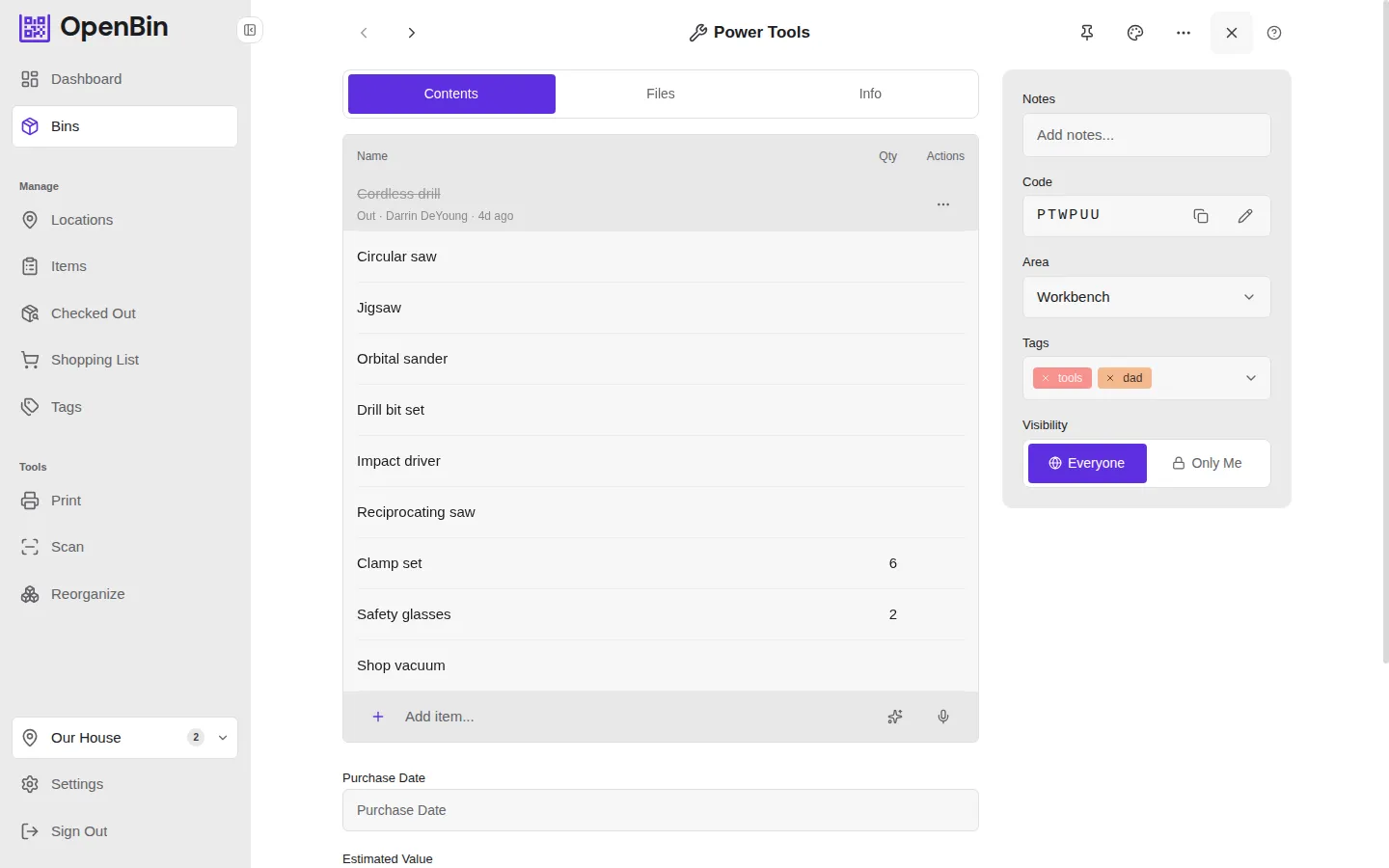Image resolution: width=1389 pixels, height=868 pixels.
Task: Open Cordless drill row actions menu
Action: click(943, 204)
